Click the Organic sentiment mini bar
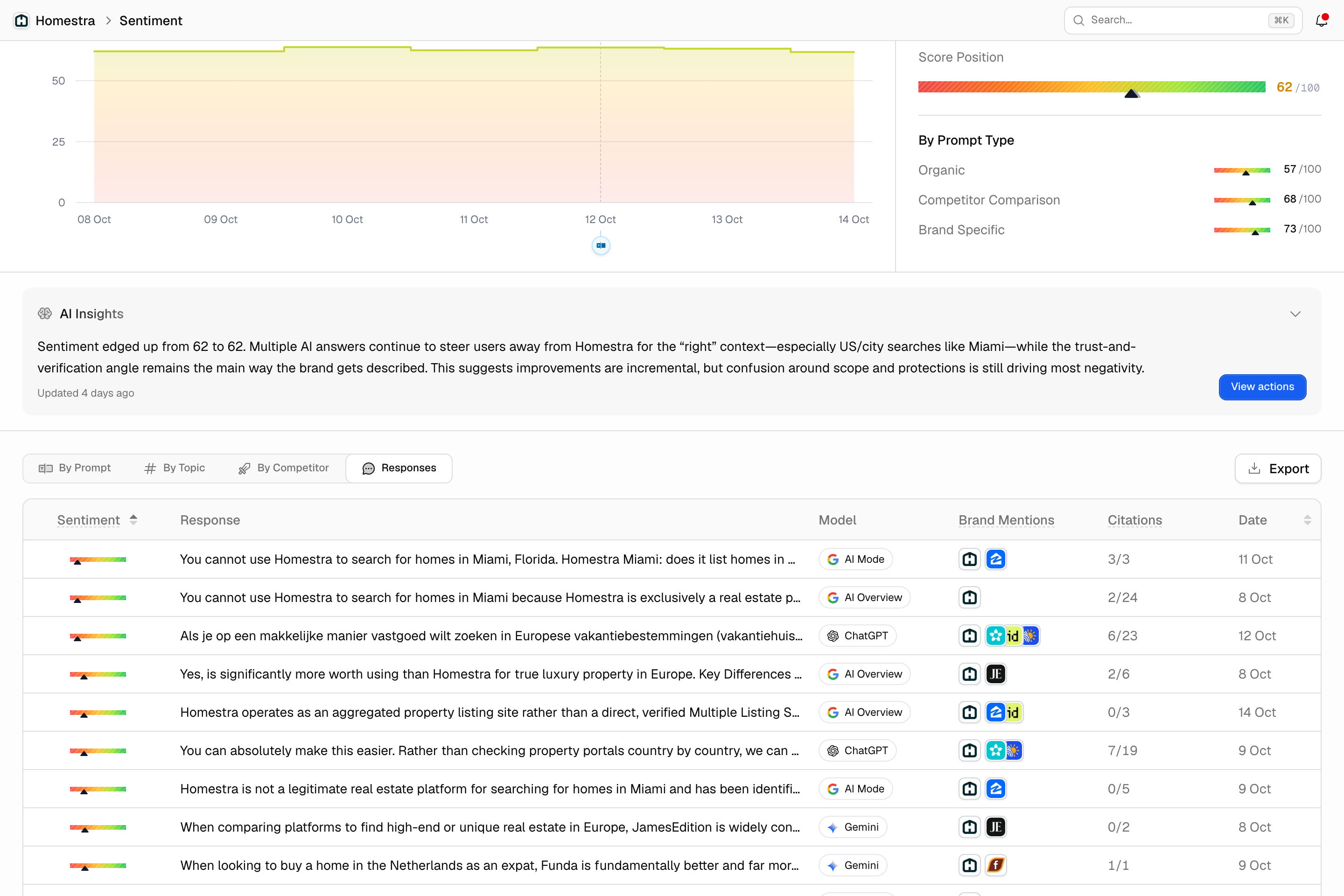 pyautogui.click(x=1242, y=170)
